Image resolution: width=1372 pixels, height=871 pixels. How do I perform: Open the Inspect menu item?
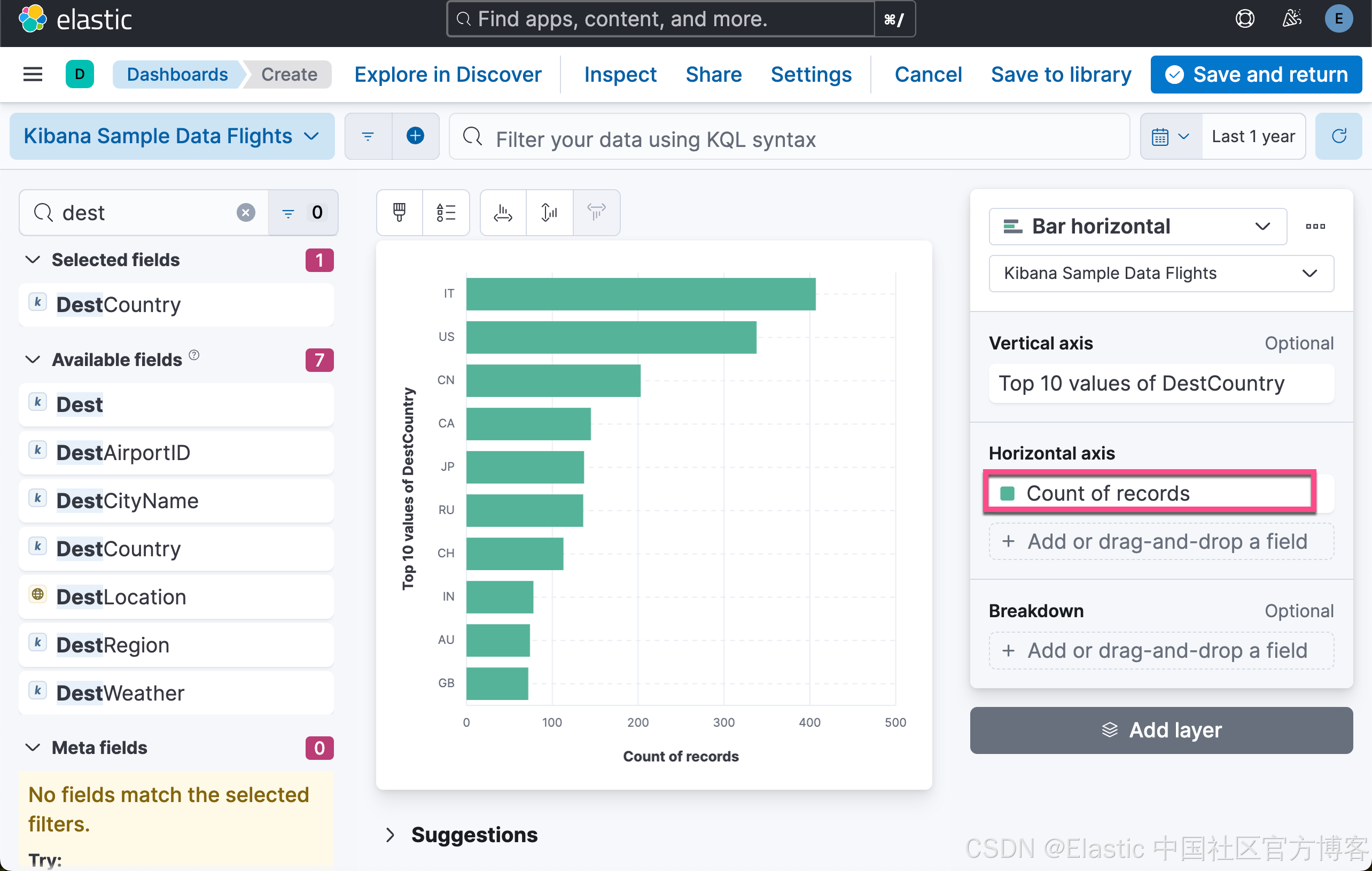[x=620, y=74]
